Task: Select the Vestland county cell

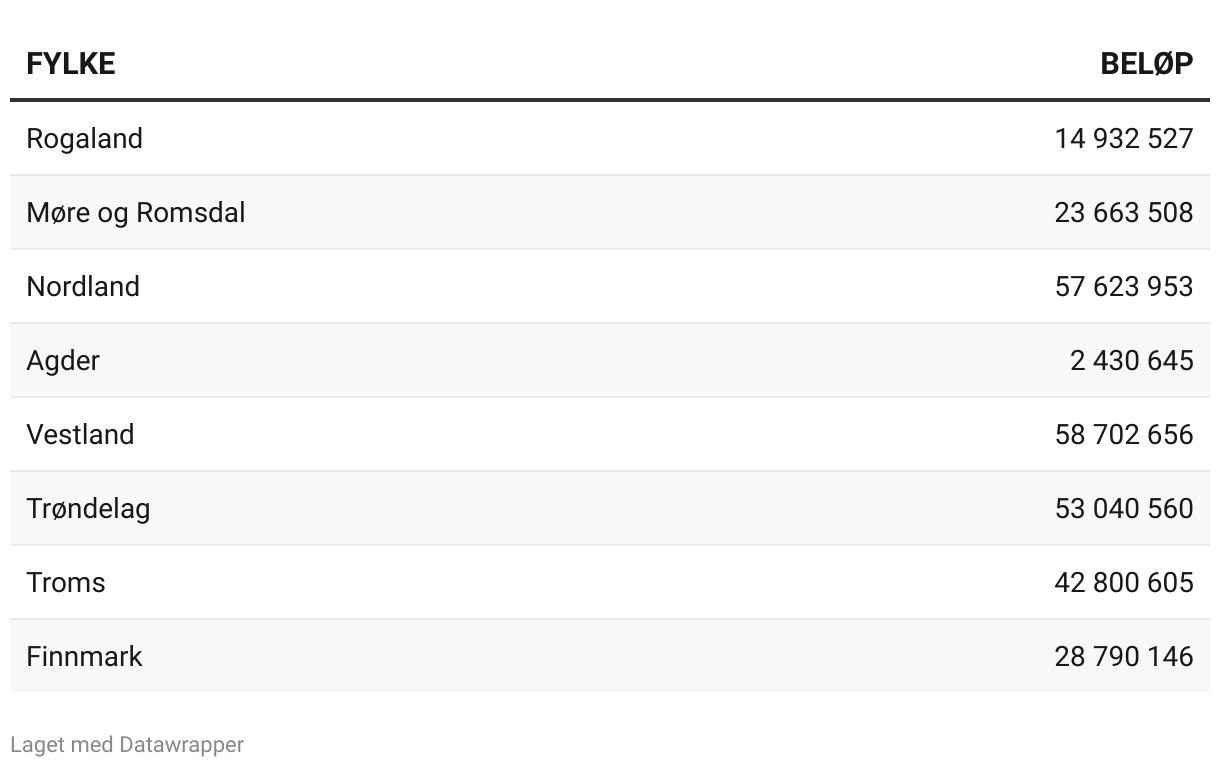Action: [x=80, y=434]
